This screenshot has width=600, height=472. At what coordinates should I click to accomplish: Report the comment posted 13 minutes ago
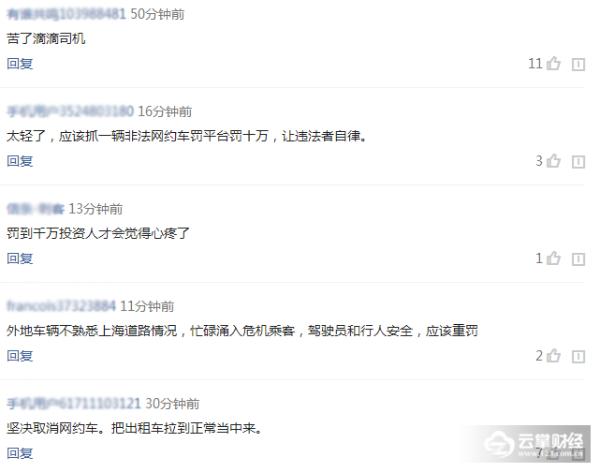tap(578, 259)
